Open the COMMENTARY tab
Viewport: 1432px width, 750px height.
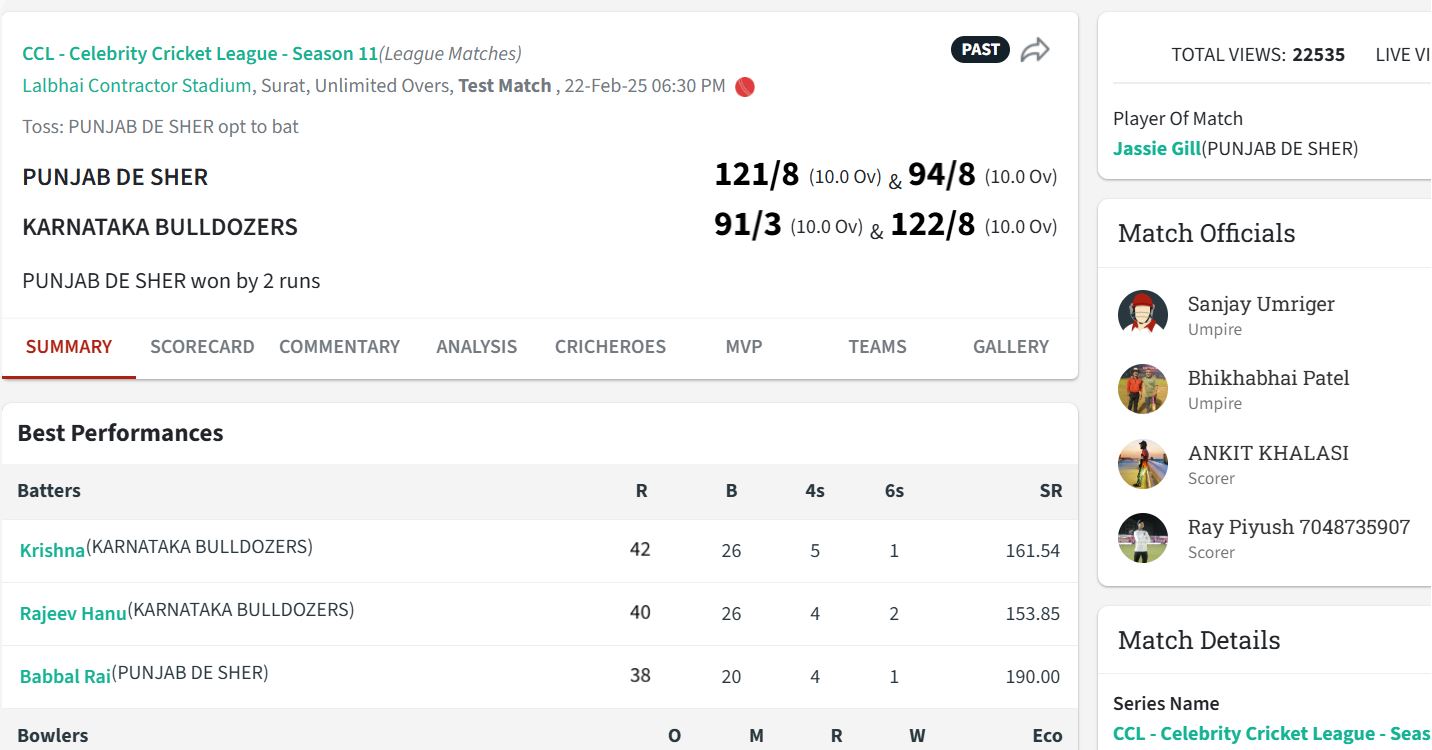(339, 346)
